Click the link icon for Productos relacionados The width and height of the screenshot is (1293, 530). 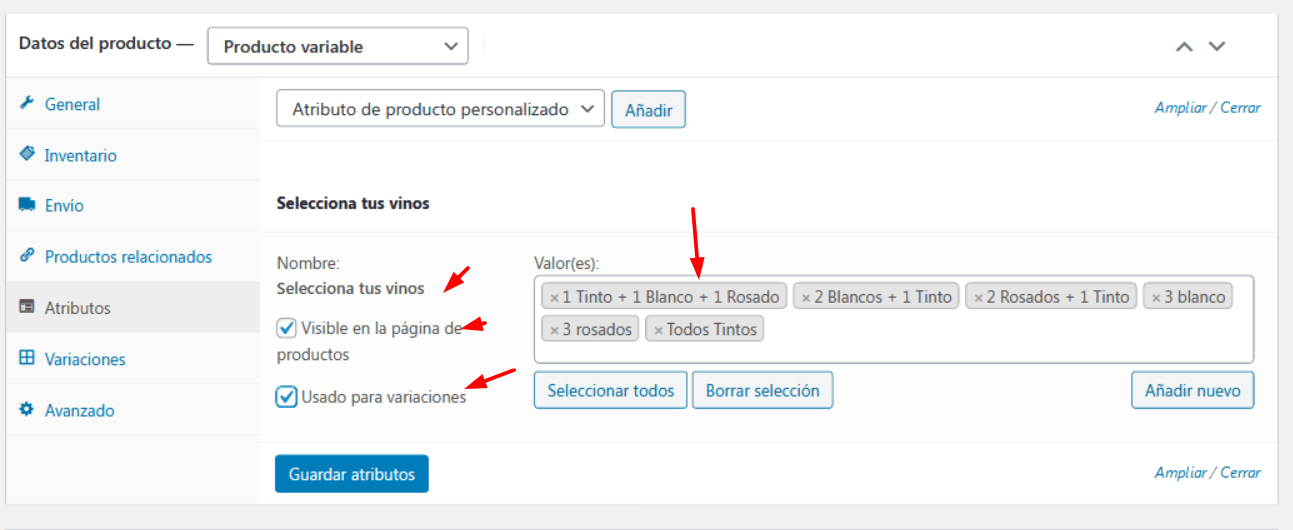(27, 256)
